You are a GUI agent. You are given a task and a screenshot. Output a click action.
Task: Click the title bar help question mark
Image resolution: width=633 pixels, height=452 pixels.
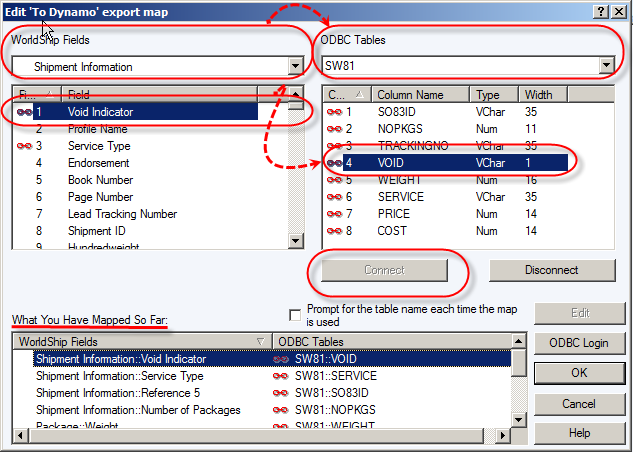click(601, 12)
